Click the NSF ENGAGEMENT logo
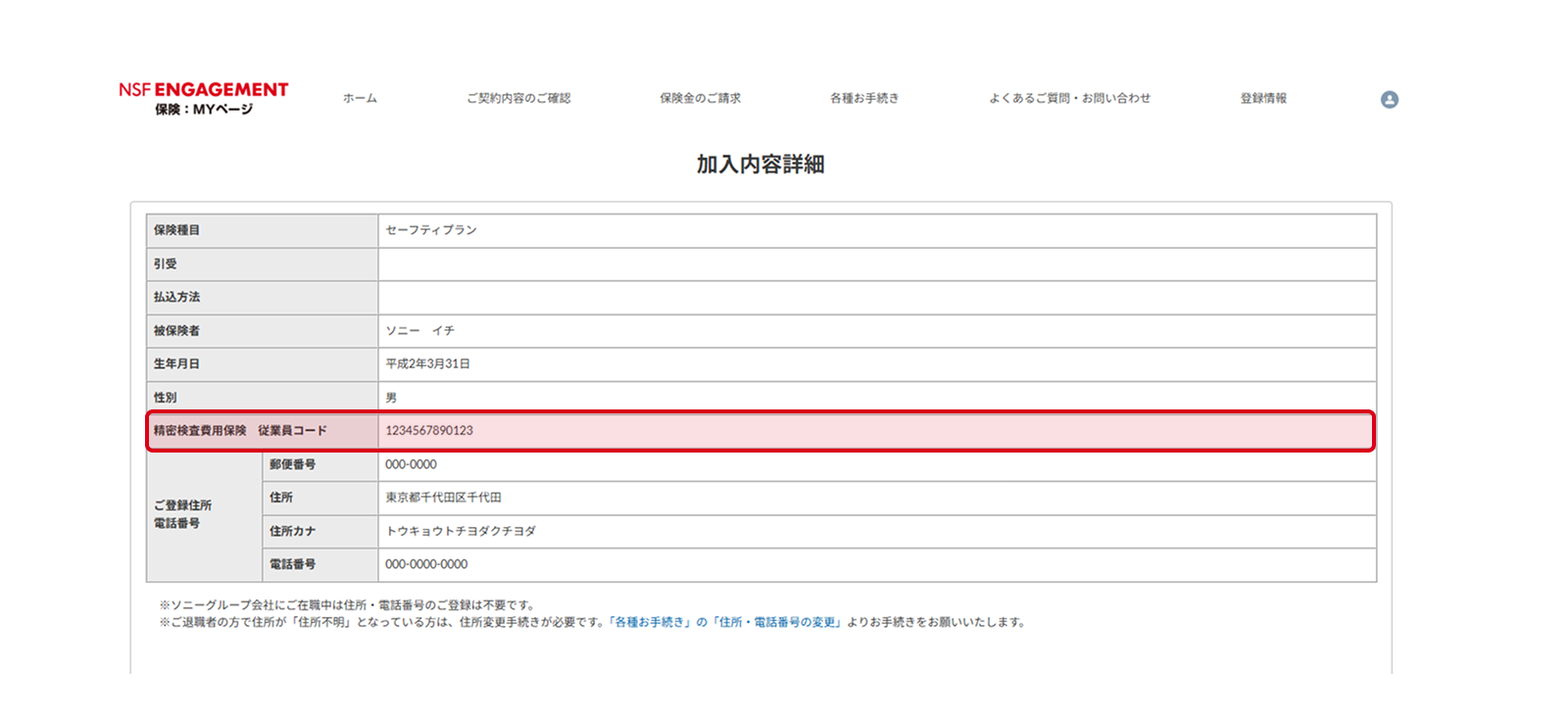Viewport: 1568px width, 717px height. [x=204, y=98]
